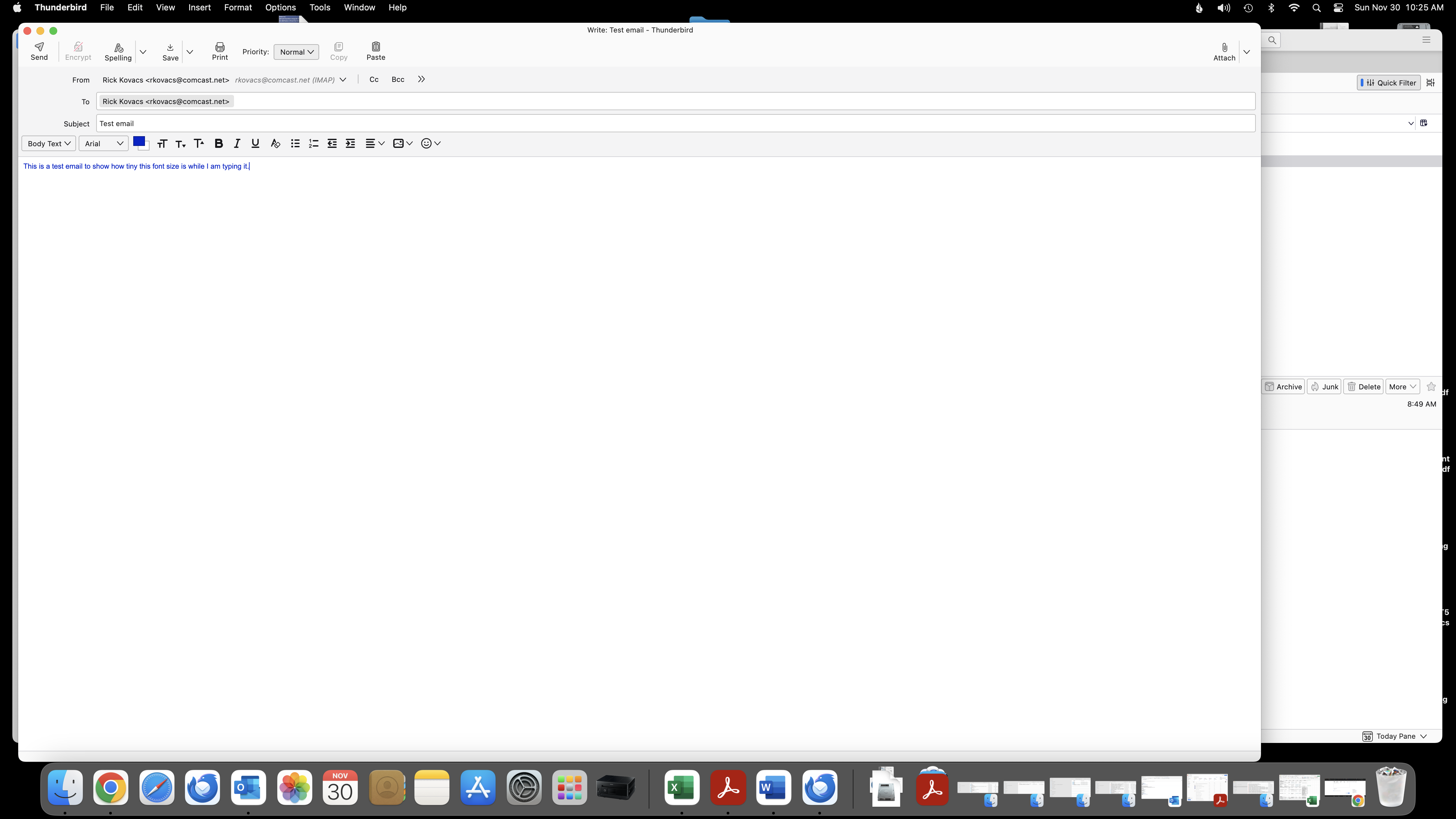Viewport: 1456px width, 819px height.
Task: Click the blue text color swatch
Action: (x=138, y=142)
